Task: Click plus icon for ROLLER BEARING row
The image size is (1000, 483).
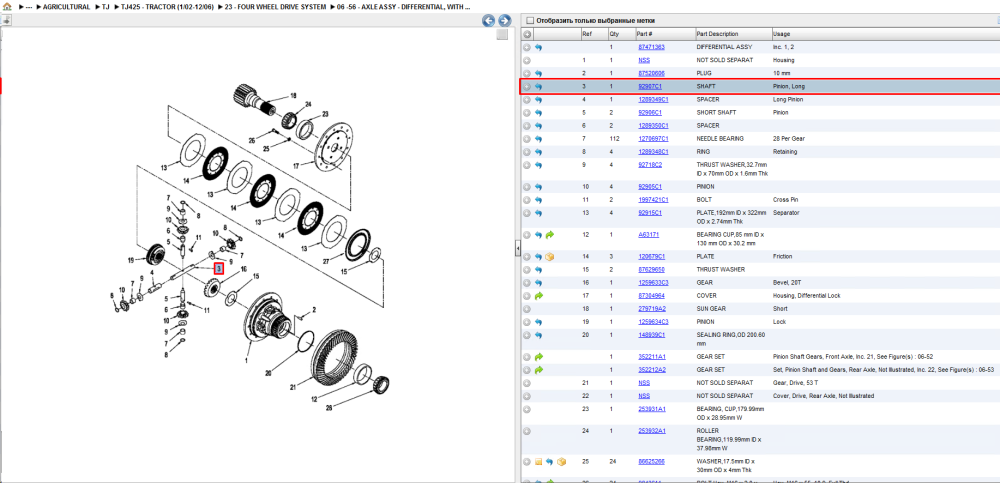Action: coord(527,431)
